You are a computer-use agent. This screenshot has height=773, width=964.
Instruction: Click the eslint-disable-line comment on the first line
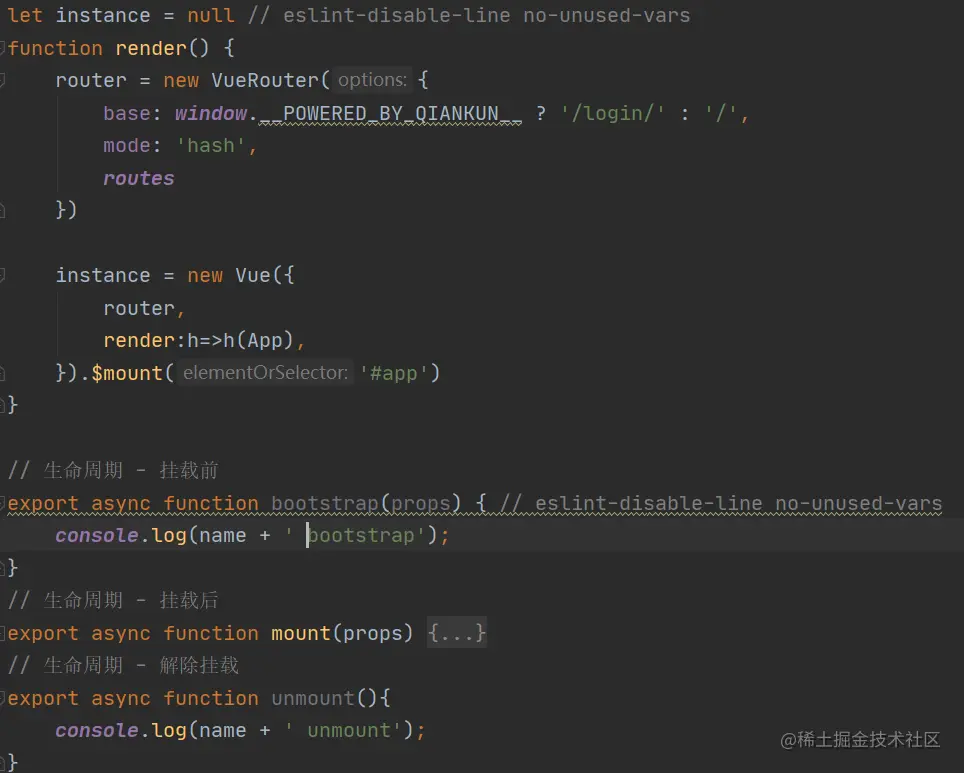[x=469, y=15]
